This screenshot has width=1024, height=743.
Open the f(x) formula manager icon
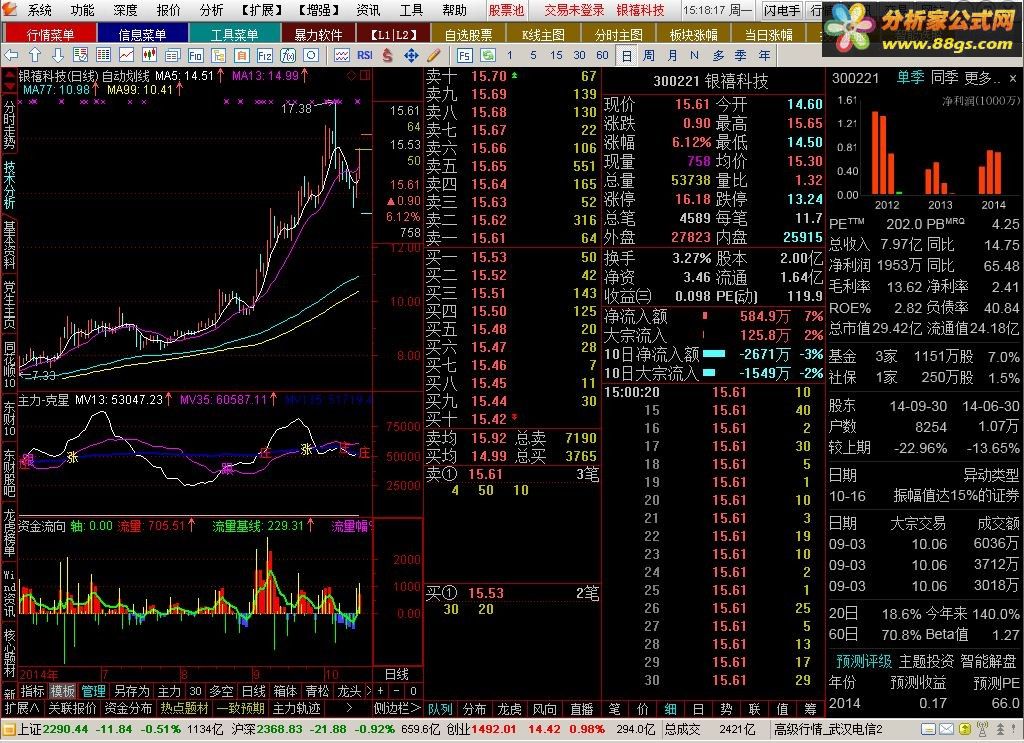pos(288,55)
